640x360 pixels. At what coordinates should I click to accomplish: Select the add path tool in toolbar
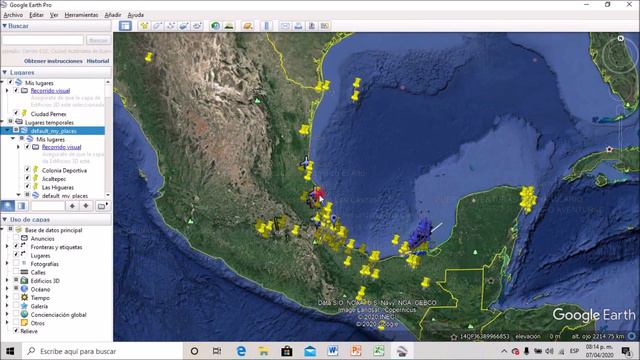click(x=171, y=26)
